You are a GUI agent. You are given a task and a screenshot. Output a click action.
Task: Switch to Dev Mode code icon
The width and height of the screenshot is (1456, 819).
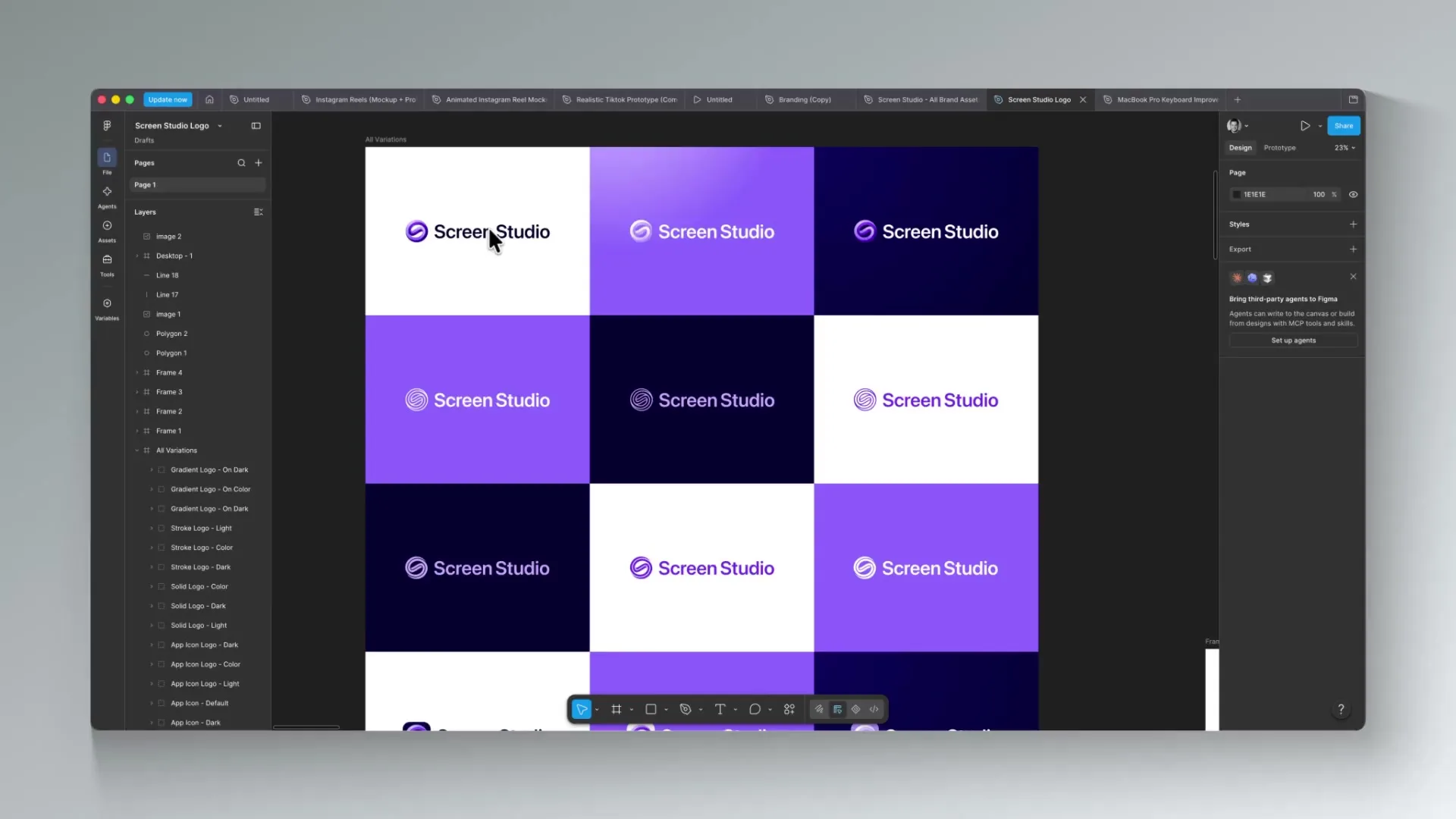pos(874,709)
